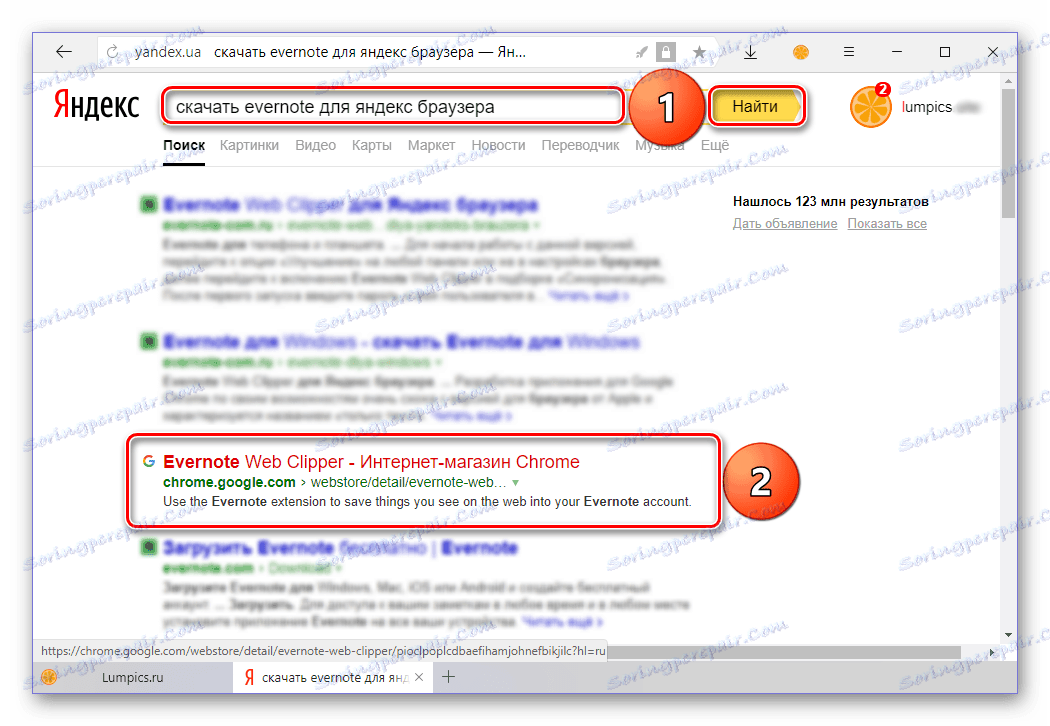1050x726 pixels.
Task: Select the Поиск tab
Action: coord(183,145)
